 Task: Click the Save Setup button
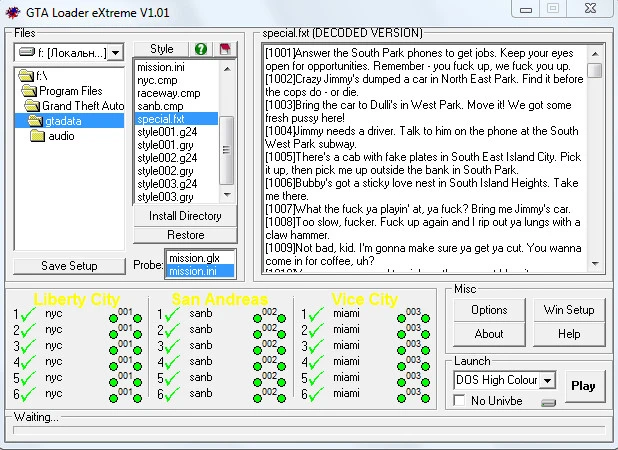click(69, 266)
